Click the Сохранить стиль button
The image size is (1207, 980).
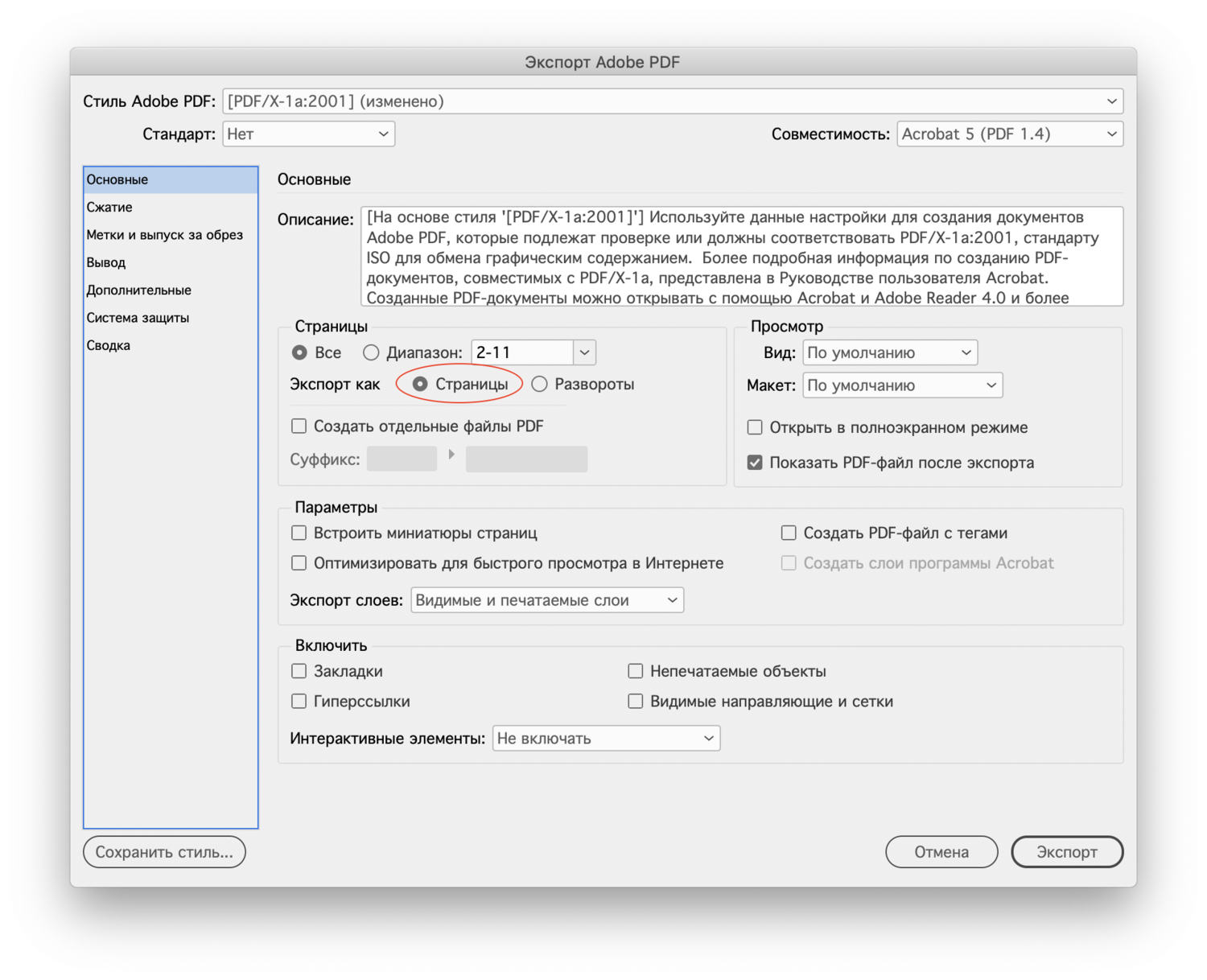[x=164, y=851]
